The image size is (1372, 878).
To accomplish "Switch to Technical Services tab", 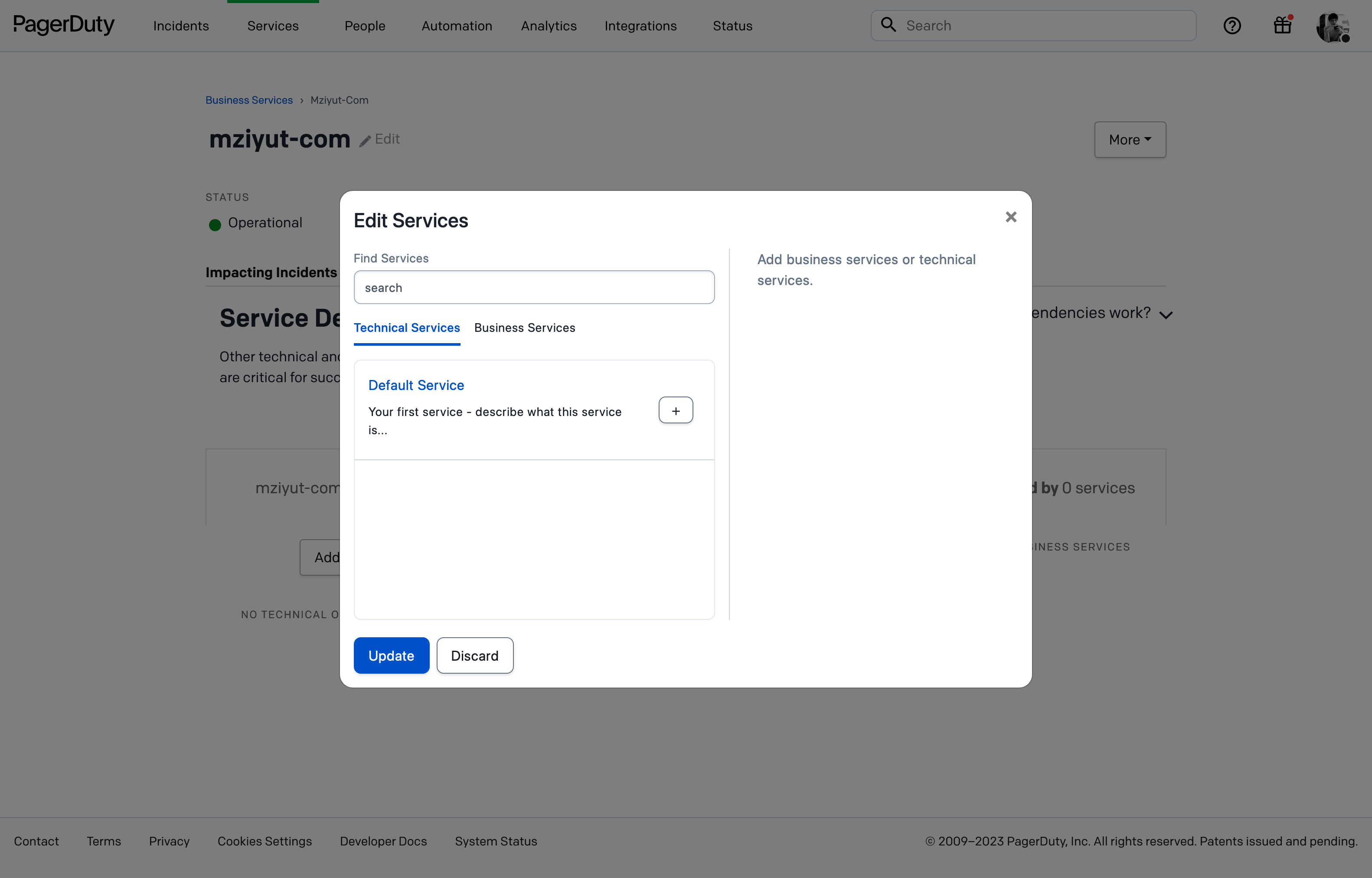I will pos(407,328).
